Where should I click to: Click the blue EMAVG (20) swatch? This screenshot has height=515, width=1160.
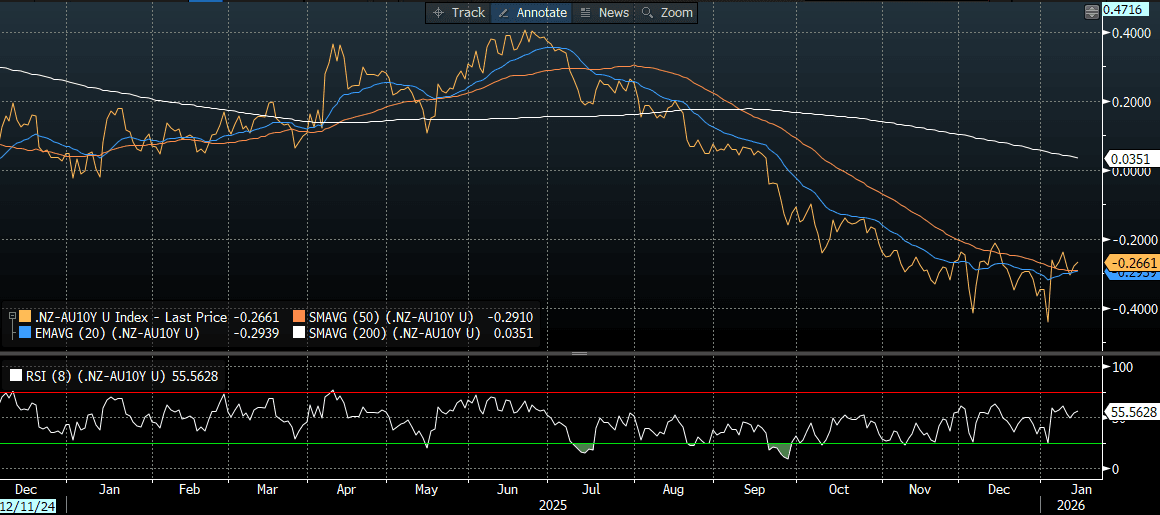pyautogui.click(x=25, y=333)
